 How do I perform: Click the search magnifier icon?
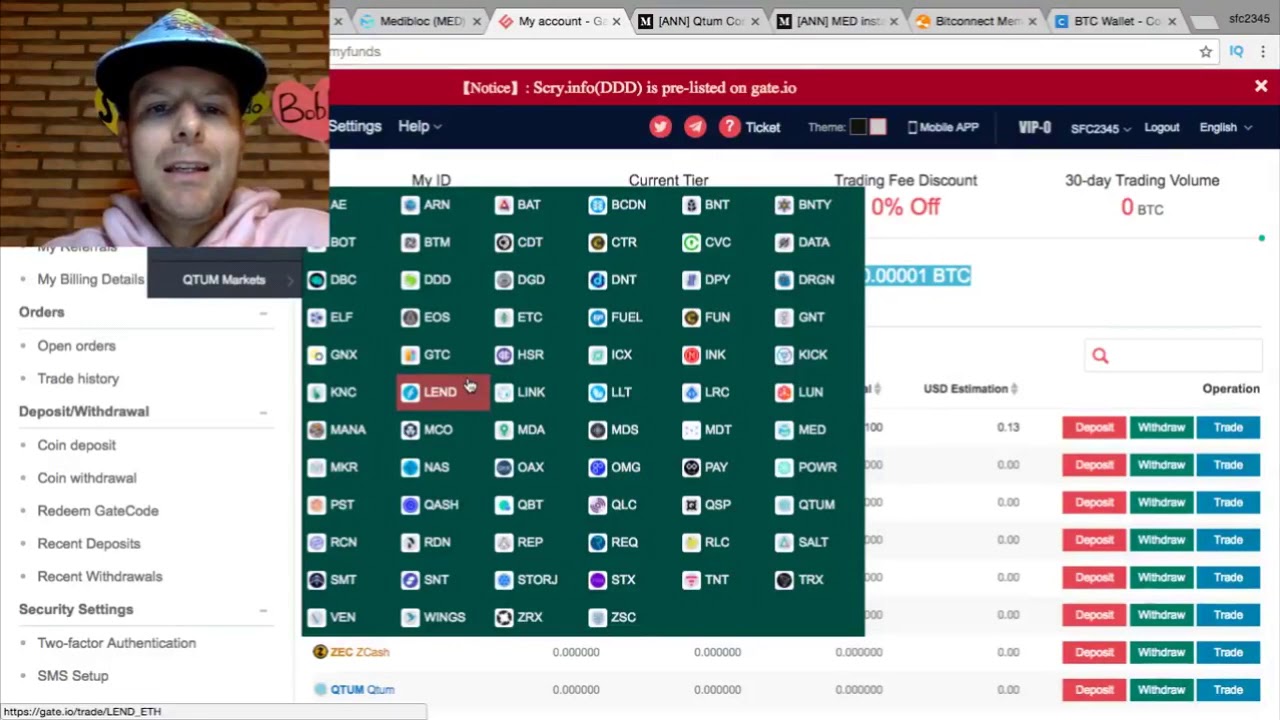(x=1100, y=355)
